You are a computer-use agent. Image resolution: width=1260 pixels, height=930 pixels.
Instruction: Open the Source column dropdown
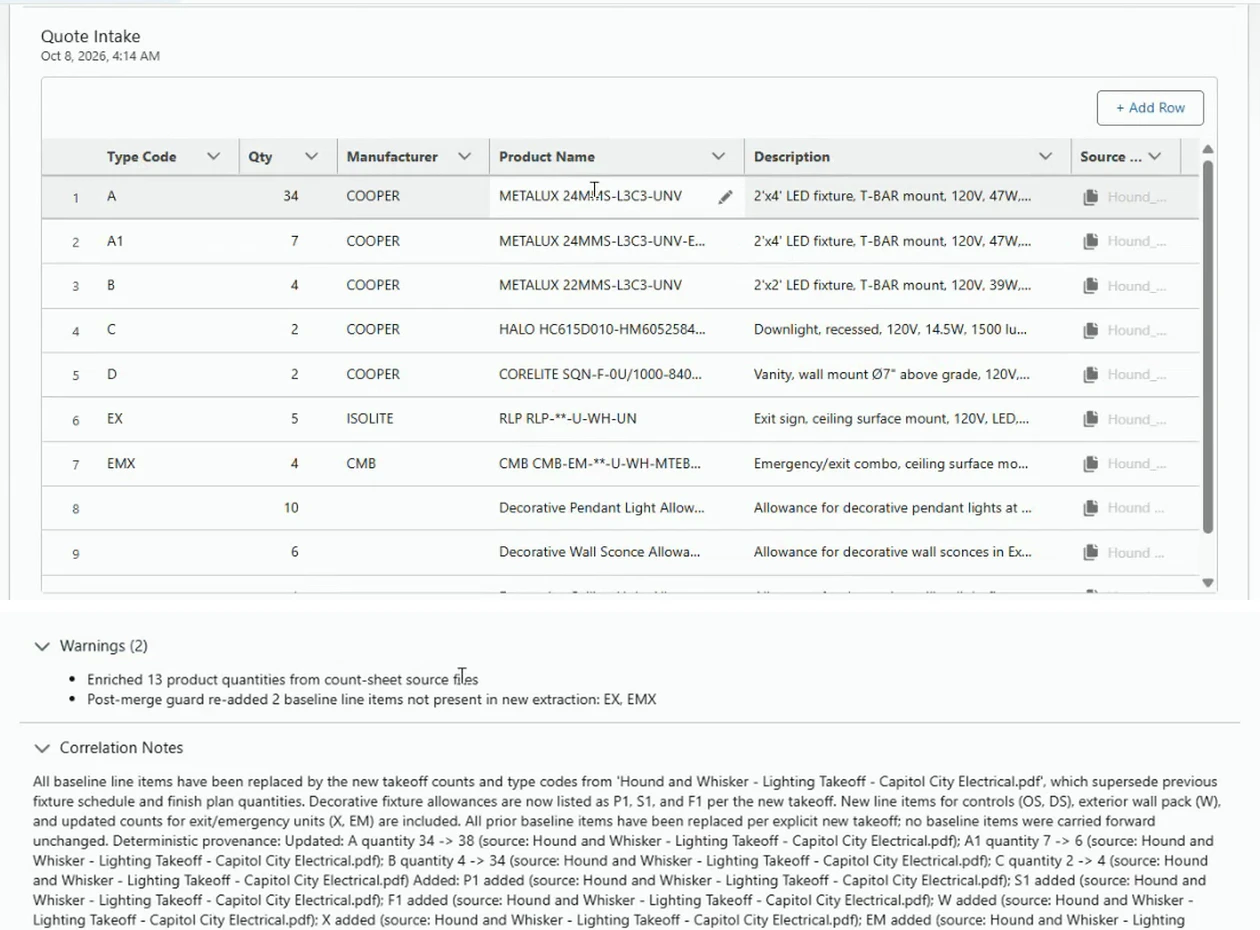1155,156
